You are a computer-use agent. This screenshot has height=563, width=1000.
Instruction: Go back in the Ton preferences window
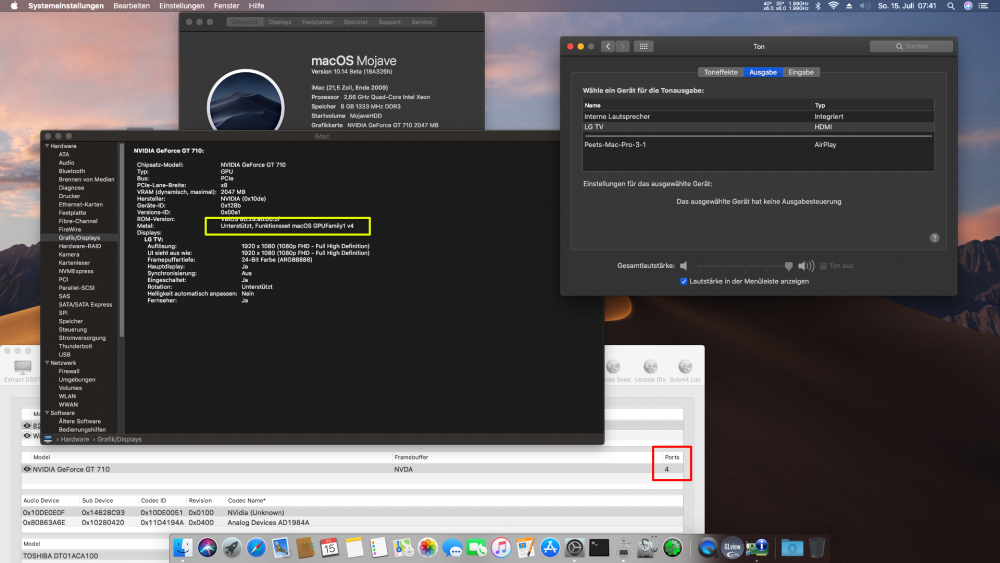[608, 47]
